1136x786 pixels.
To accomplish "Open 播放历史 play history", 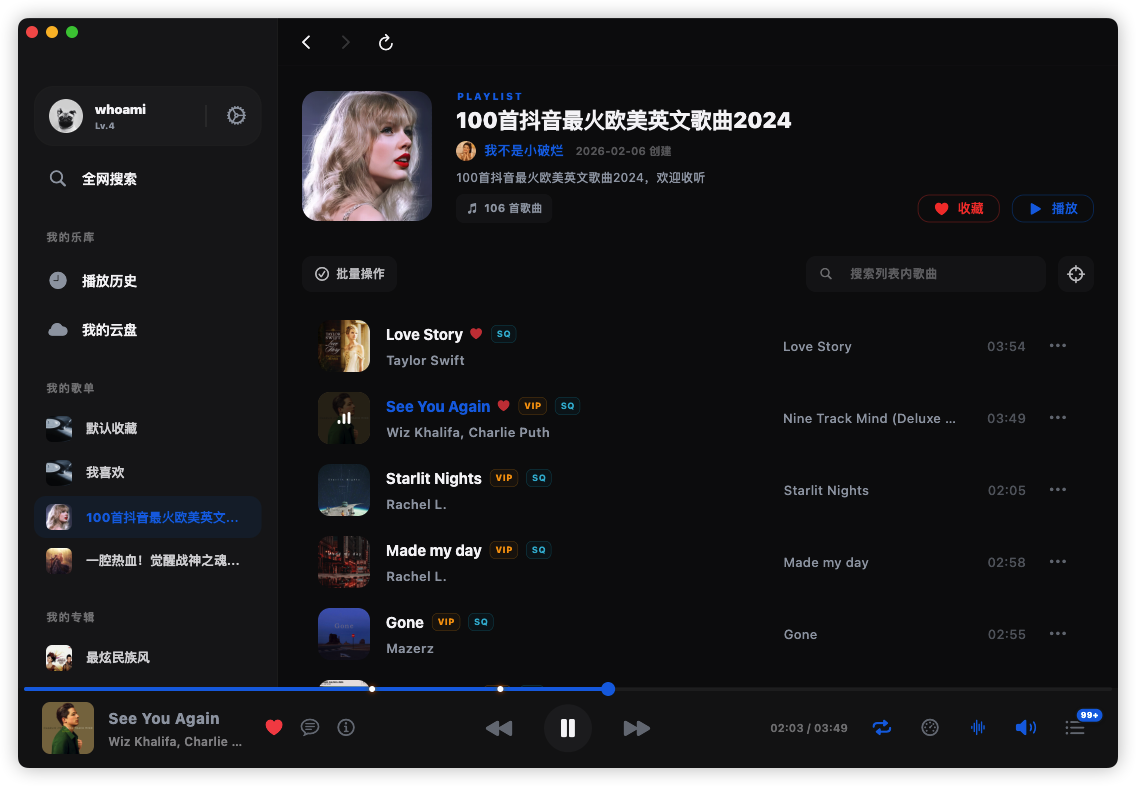I will point(147,280).
